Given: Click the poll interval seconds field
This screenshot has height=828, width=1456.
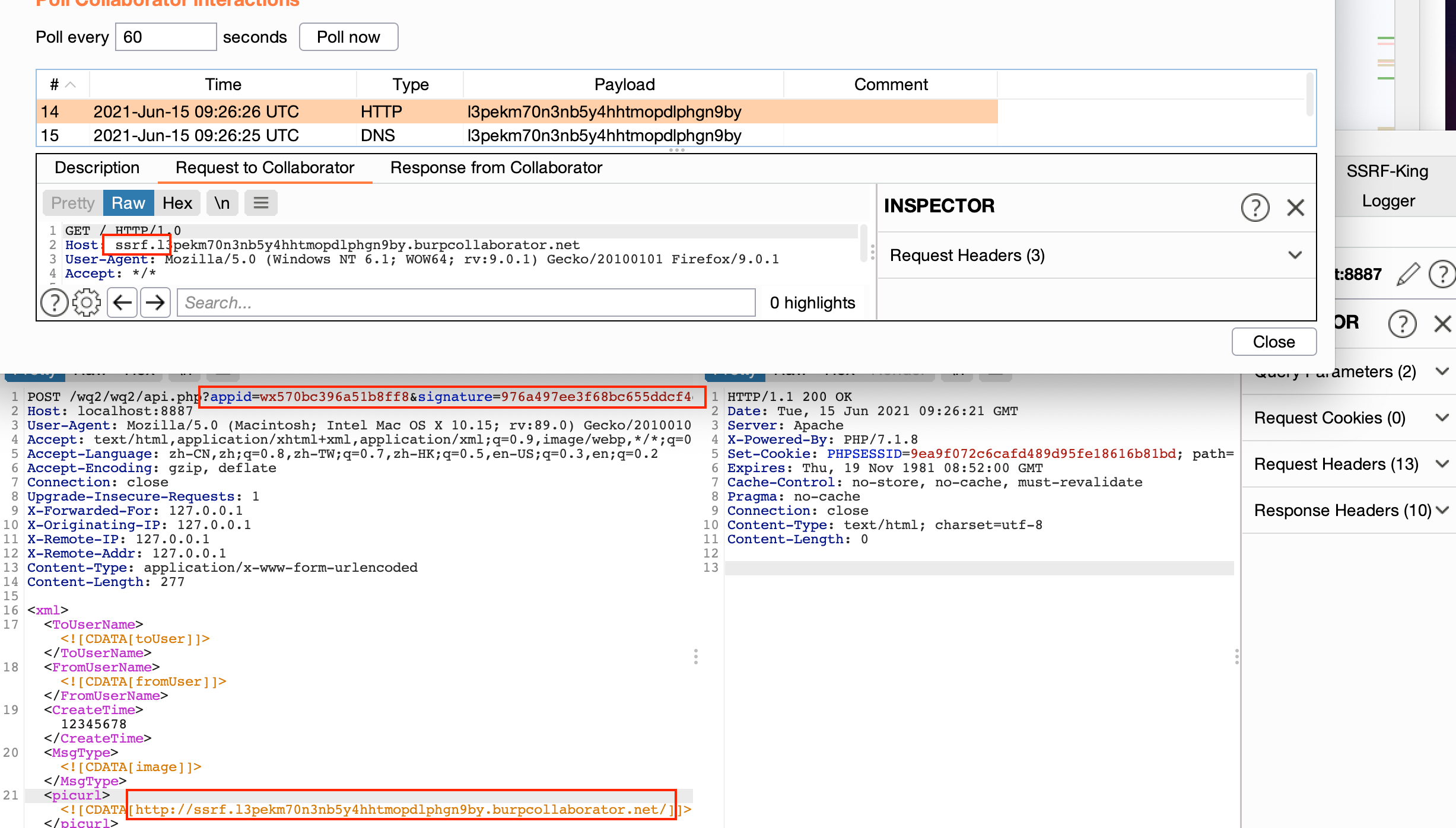Looking at the screenshot, I should coord(166,37).
